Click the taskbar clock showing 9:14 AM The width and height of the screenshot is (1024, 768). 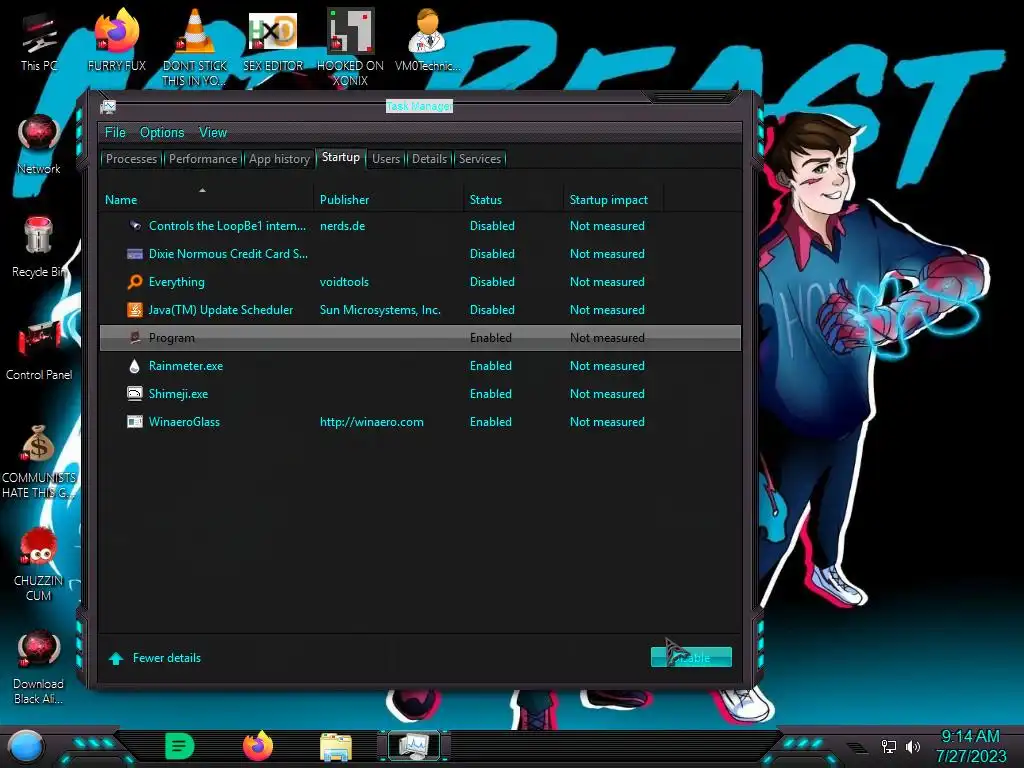coord(970,737)
